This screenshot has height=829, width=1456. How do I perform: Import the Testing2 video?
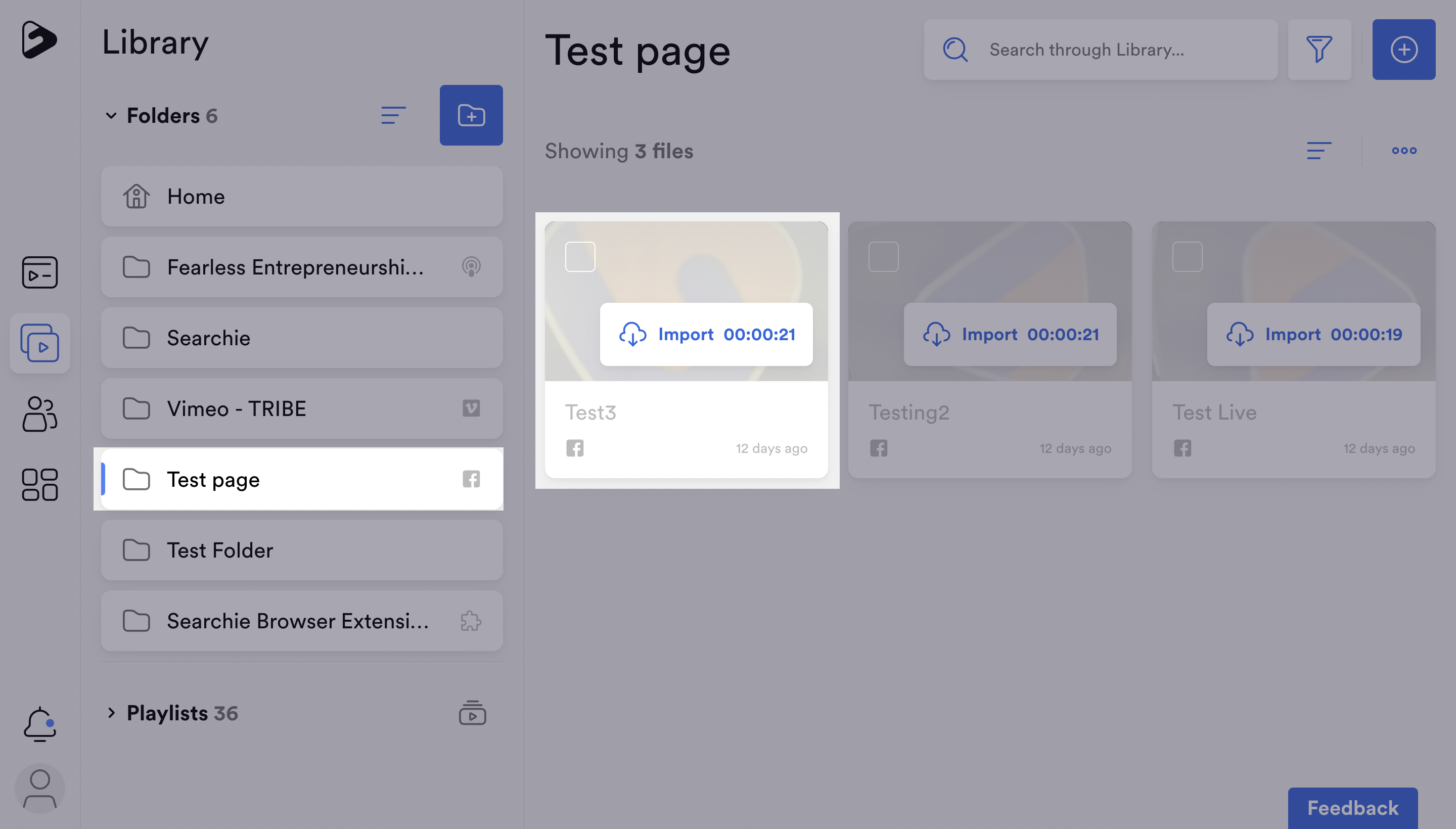(x=1010, y=334)
